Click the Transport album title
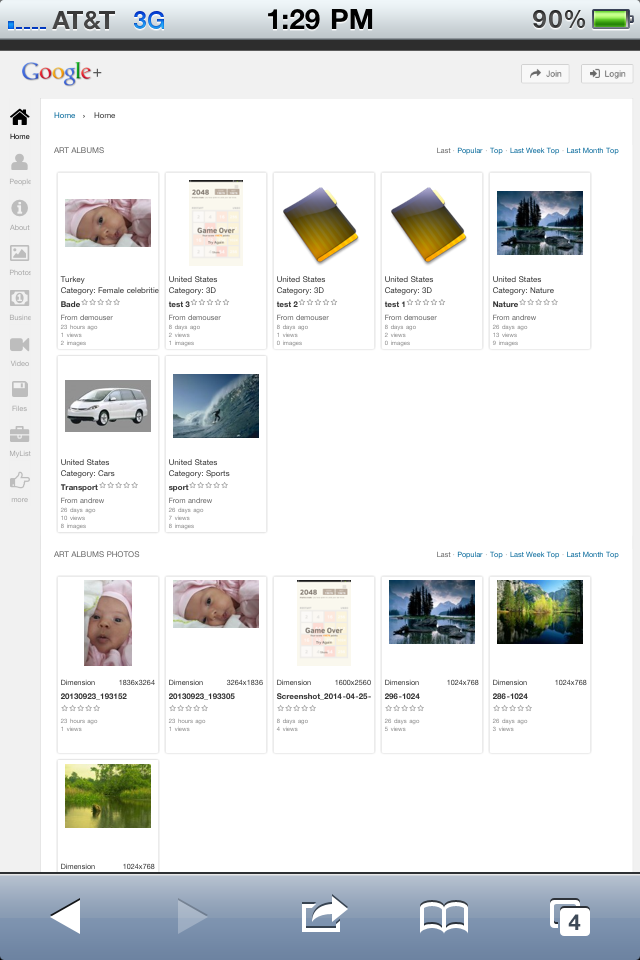 click(79, 487)
